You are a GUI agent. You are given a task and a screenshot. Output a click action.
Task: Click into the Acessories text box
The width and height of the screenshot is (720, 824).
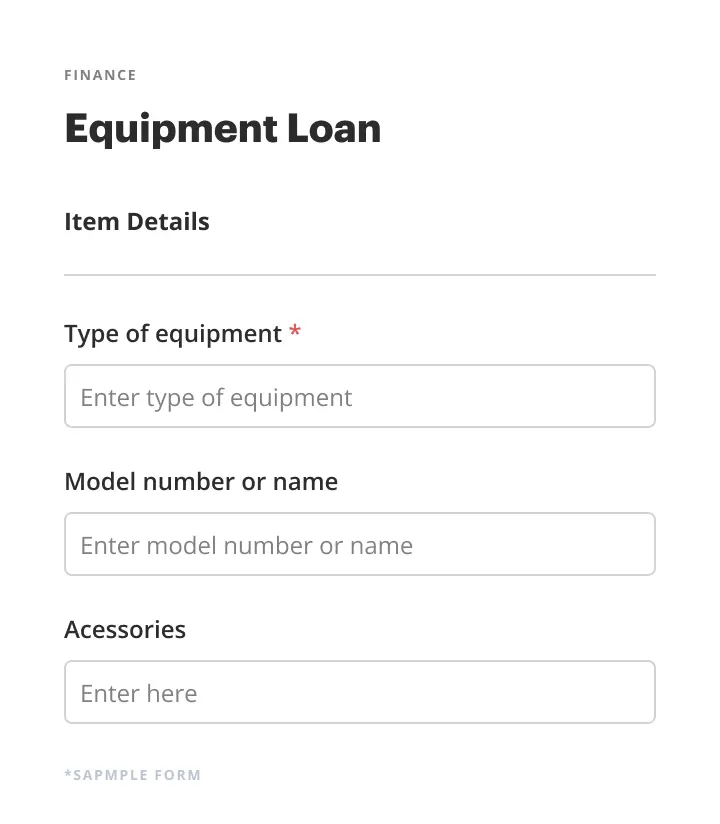pyautogui.click(x=359, y=693)
